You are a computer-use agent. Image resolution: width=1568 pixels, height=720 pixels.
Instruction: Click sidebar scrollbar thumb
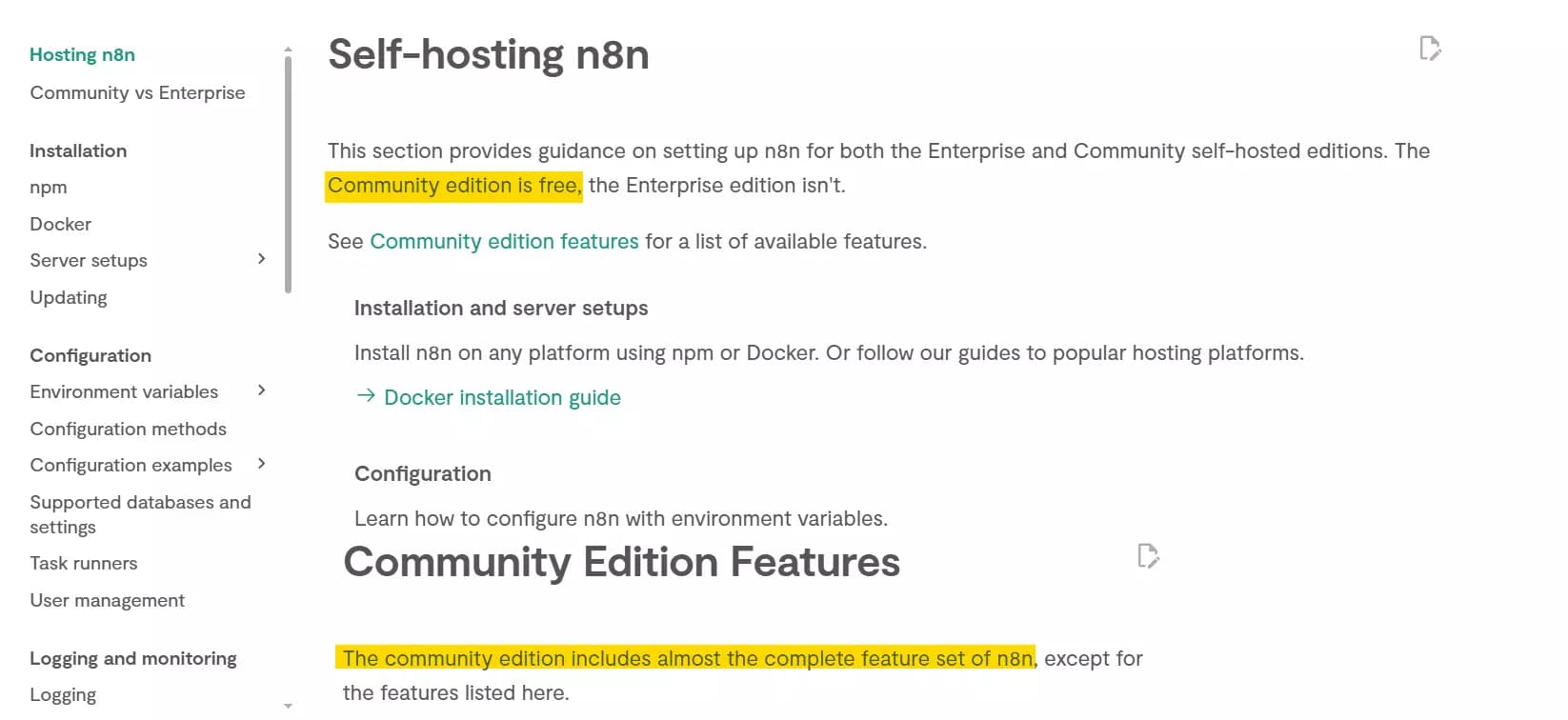click(288, 174)
